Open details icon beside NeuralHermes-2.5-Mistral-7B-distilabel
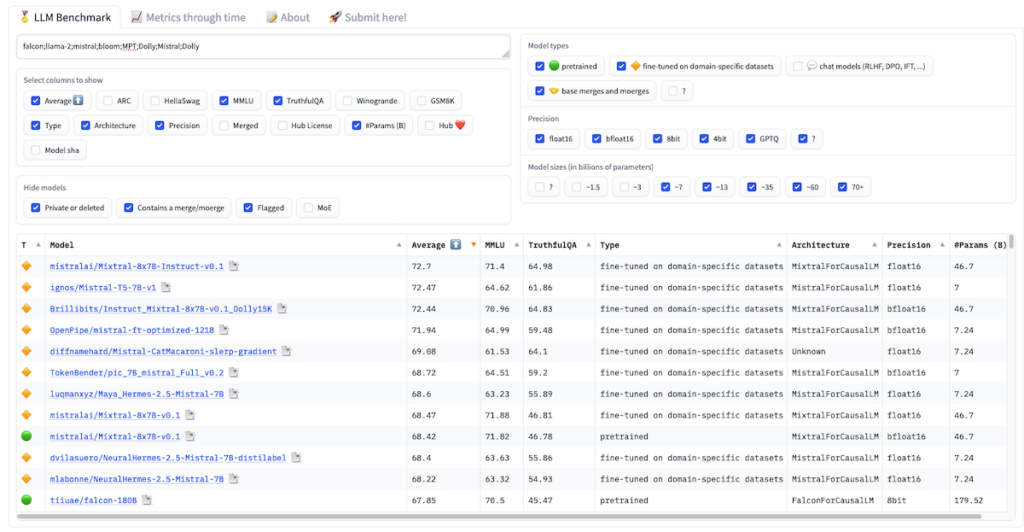 tap(296, 458)
